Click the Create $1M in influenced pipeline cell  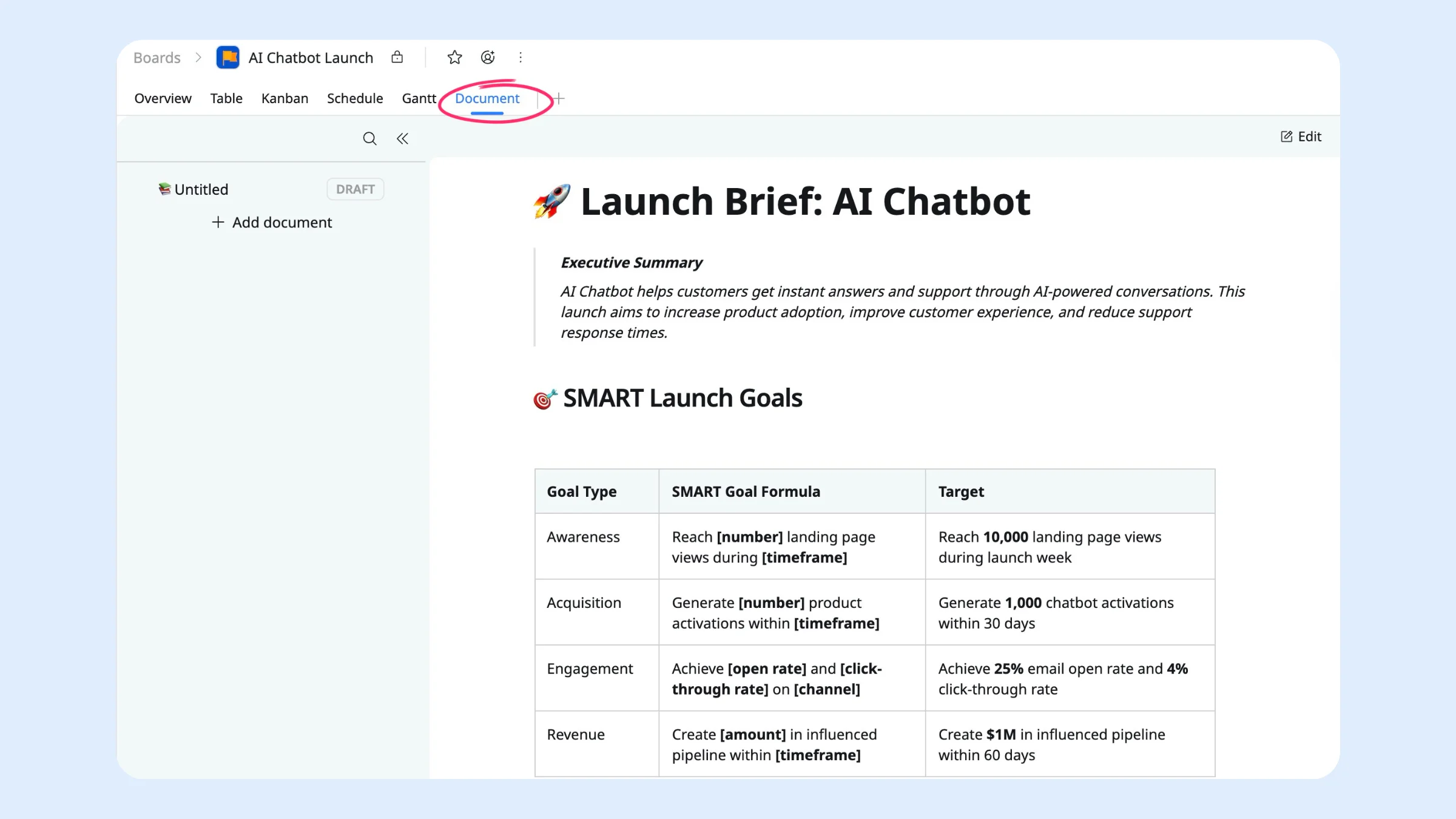click(x=1070, y=744)
